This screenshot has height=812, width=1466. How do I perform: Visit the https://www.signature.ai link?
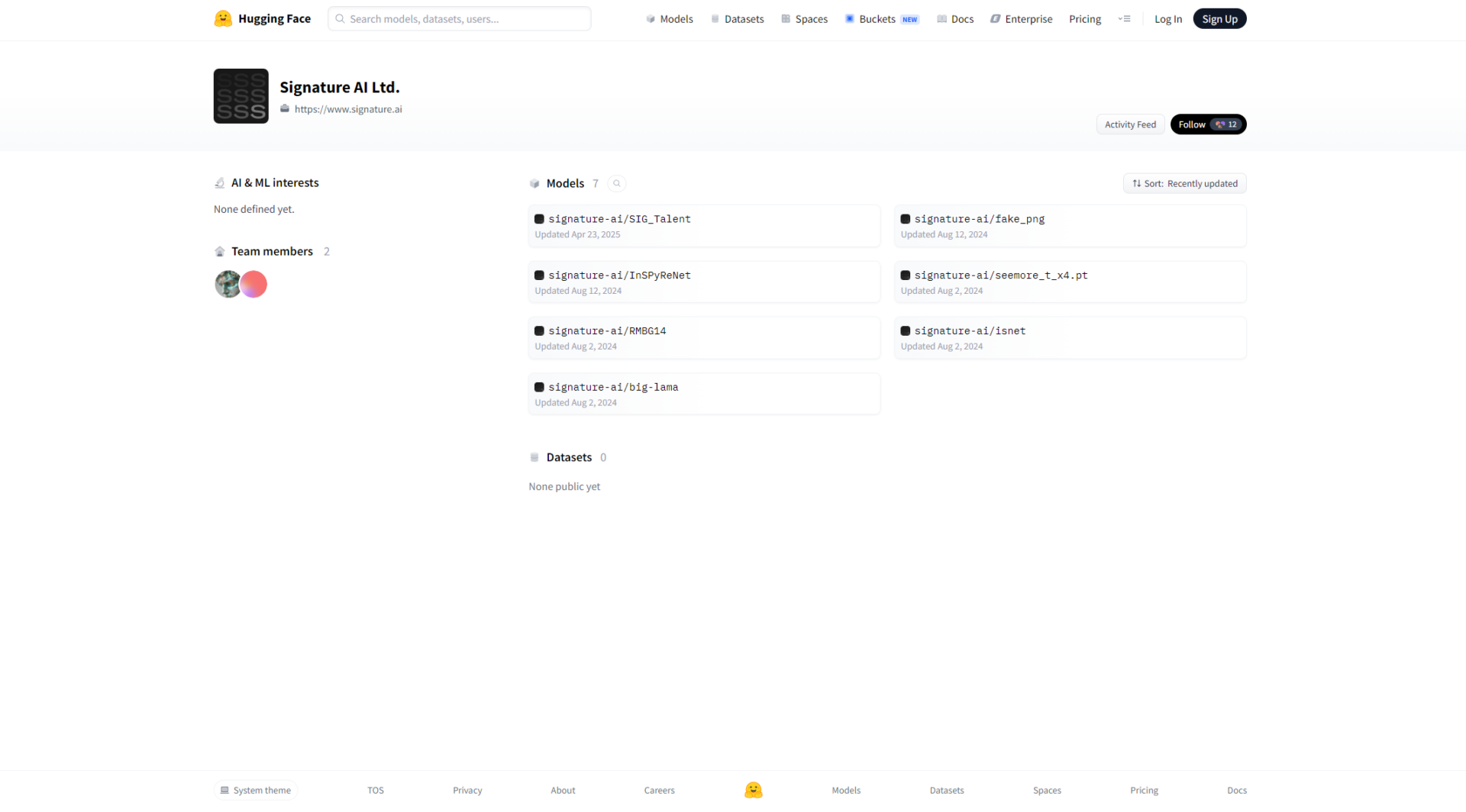pos(348,110)
